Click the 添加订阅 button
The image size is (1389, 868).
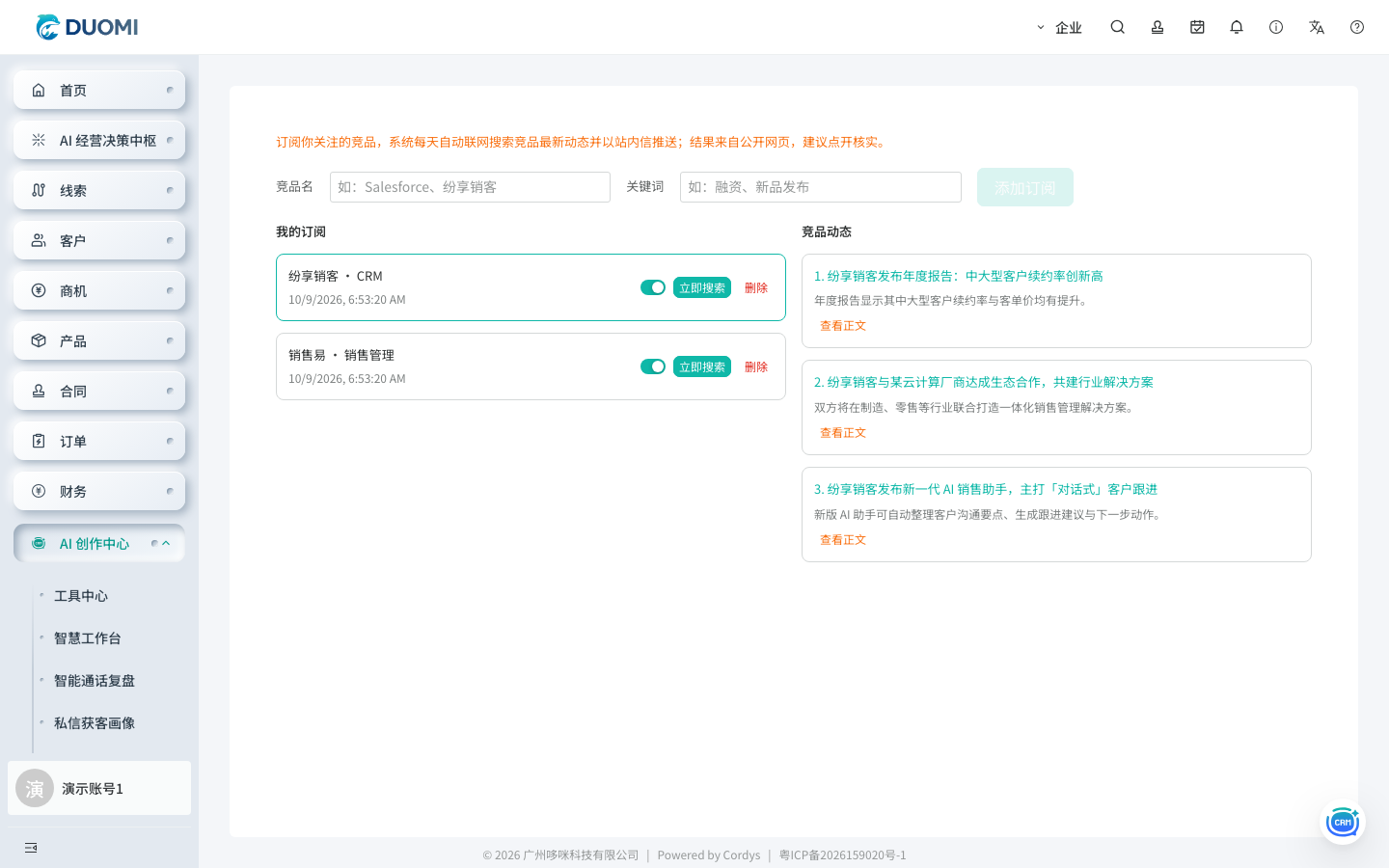click(1025, 187)
